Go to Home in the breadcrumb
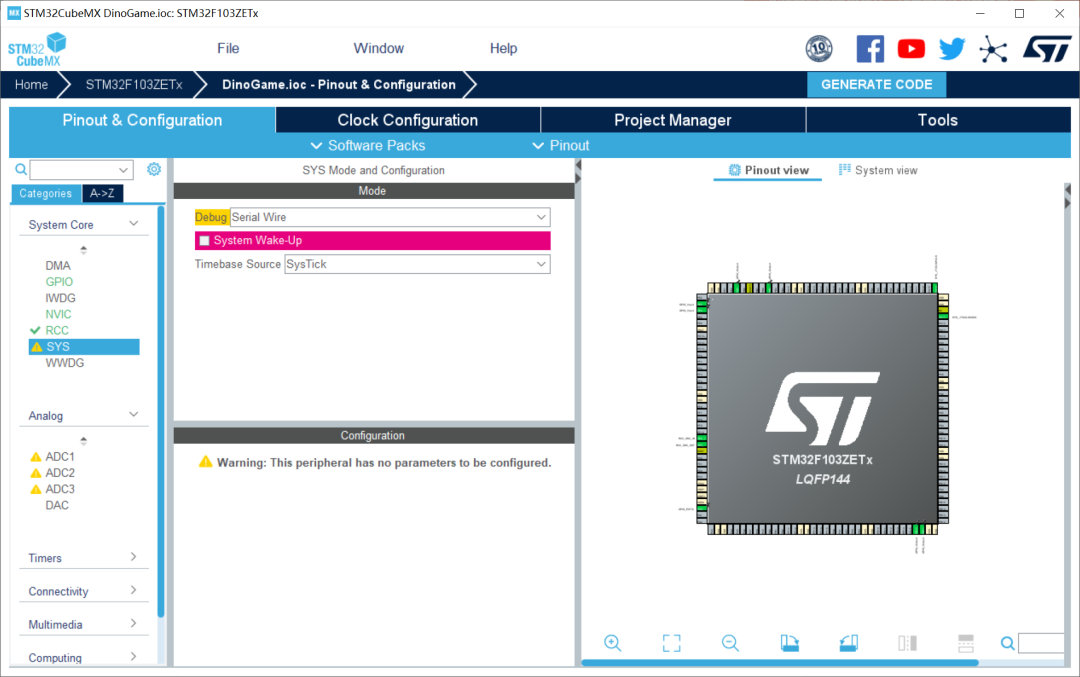 point(31,85)
